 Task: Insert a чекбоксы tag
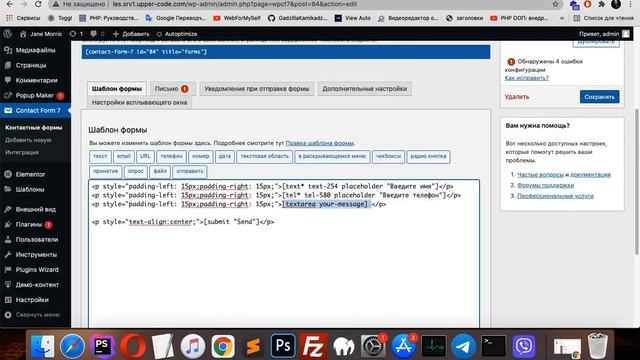388,156
